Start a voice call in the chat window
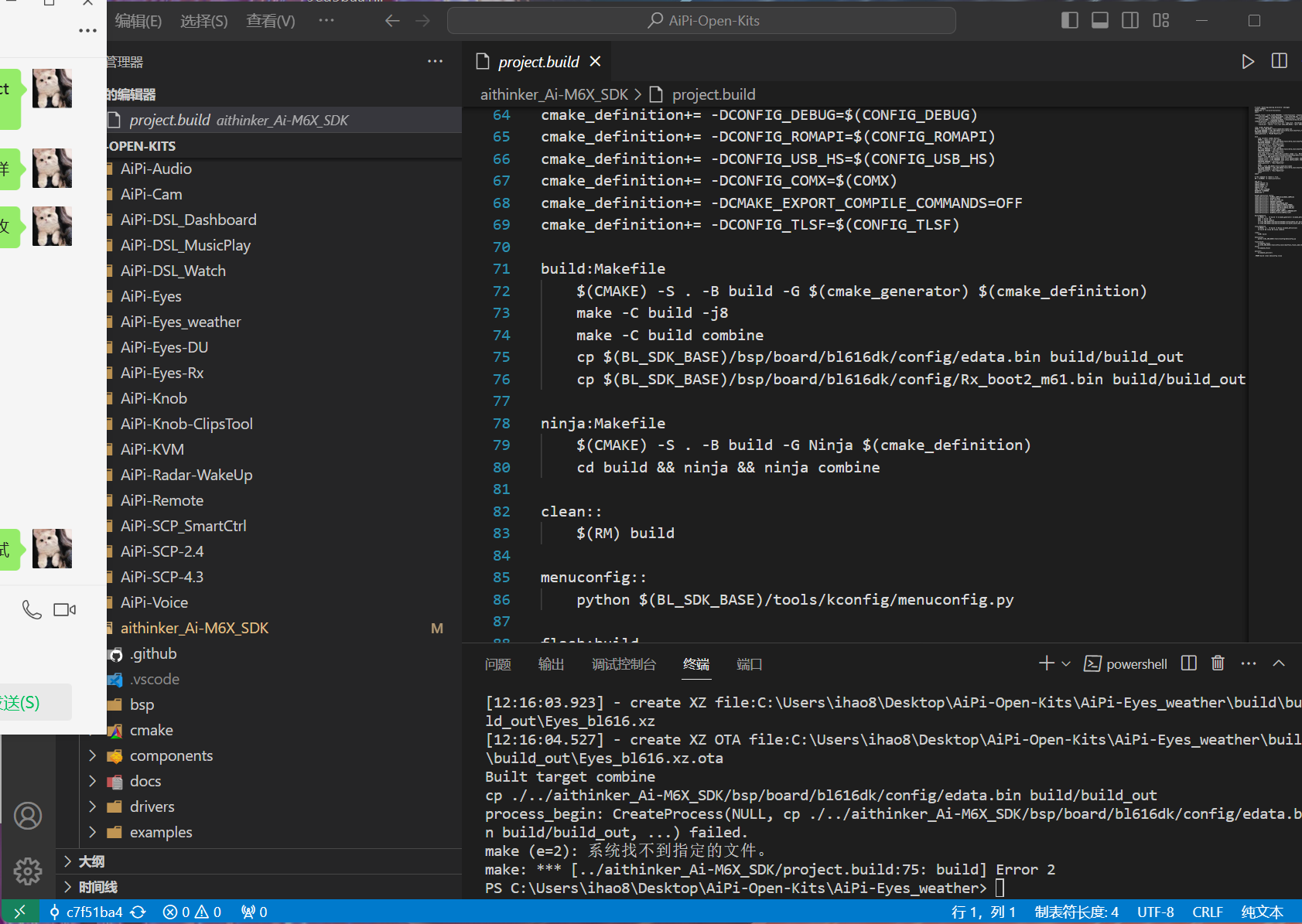This screenshot has width=1302, height=924. tap(32, 610)
